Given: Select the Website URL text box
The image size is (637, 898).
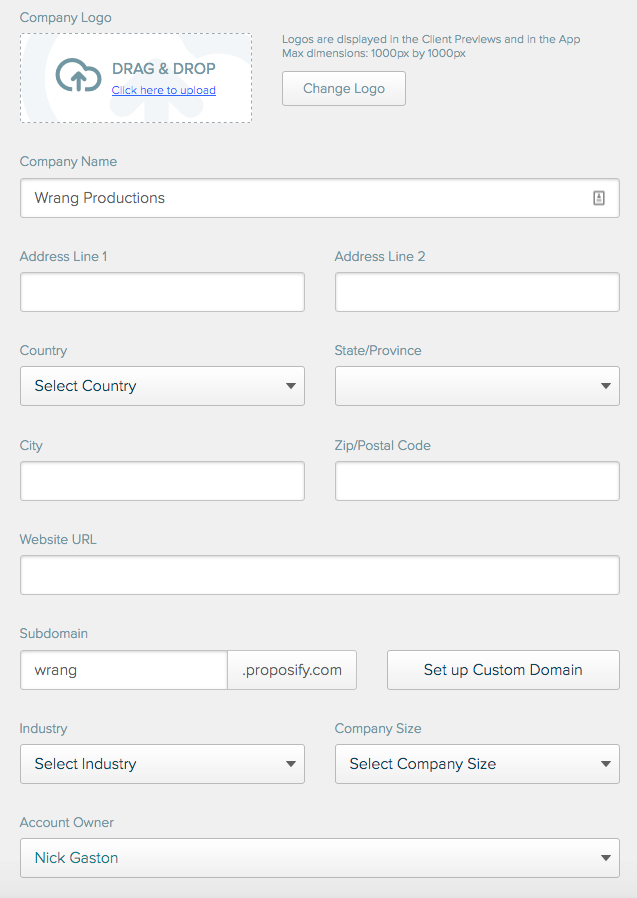Looking at the screenshot, I should 320,575.
